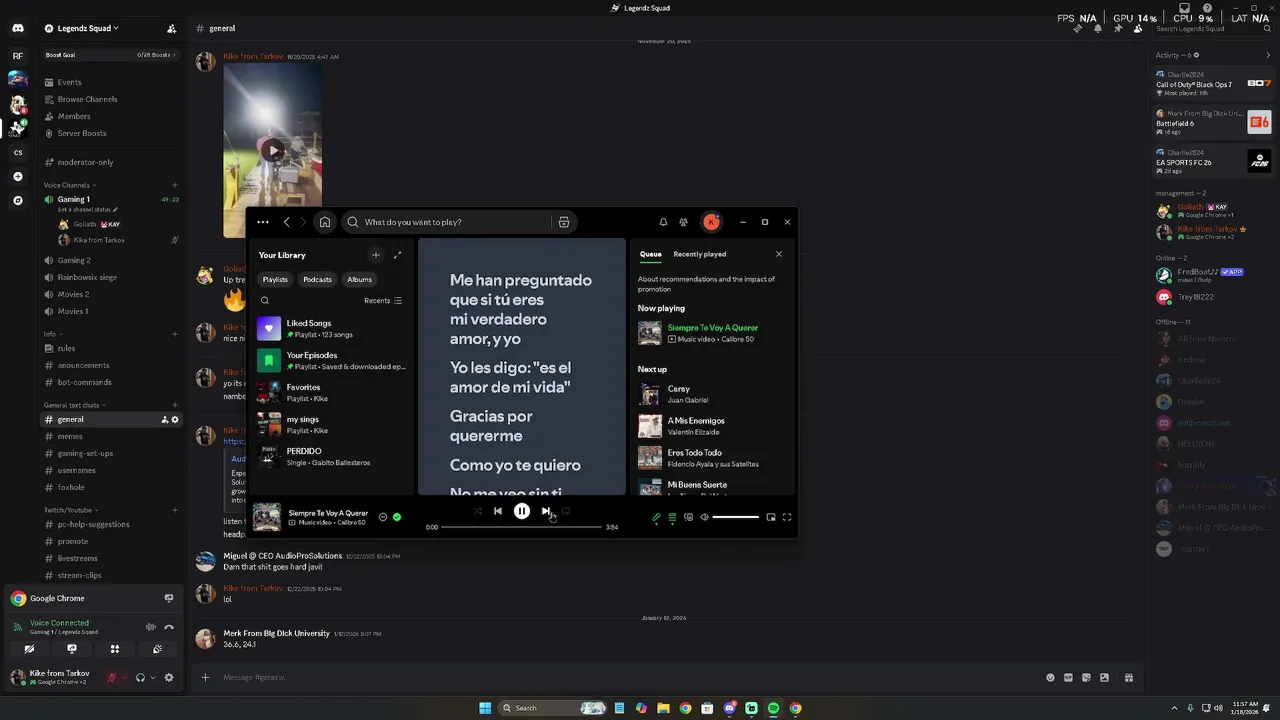Toggle the green saved-to-library checkmark
The width and height of the screenshot is (1280, 720).
click(397, 517)
